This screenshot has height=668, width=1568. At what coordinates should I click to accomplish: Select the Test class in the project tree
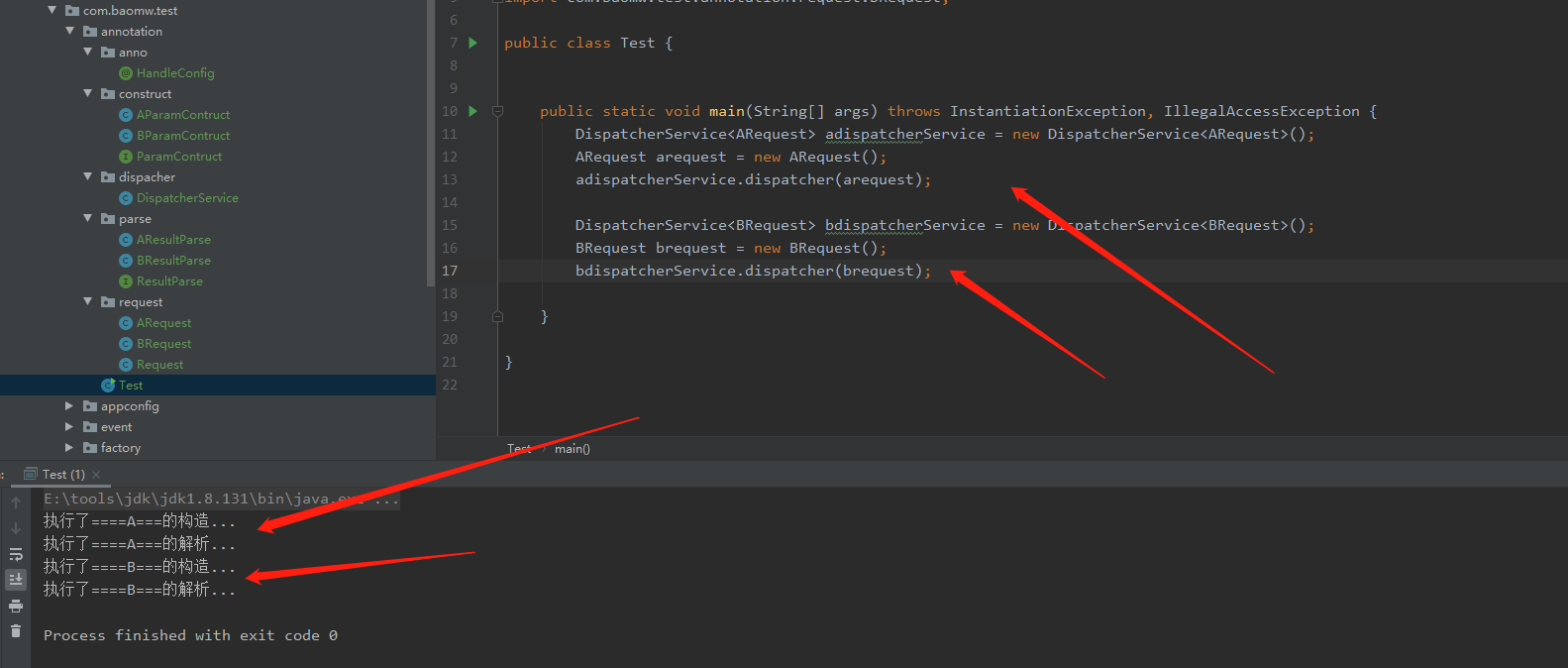tap(131, 386)
